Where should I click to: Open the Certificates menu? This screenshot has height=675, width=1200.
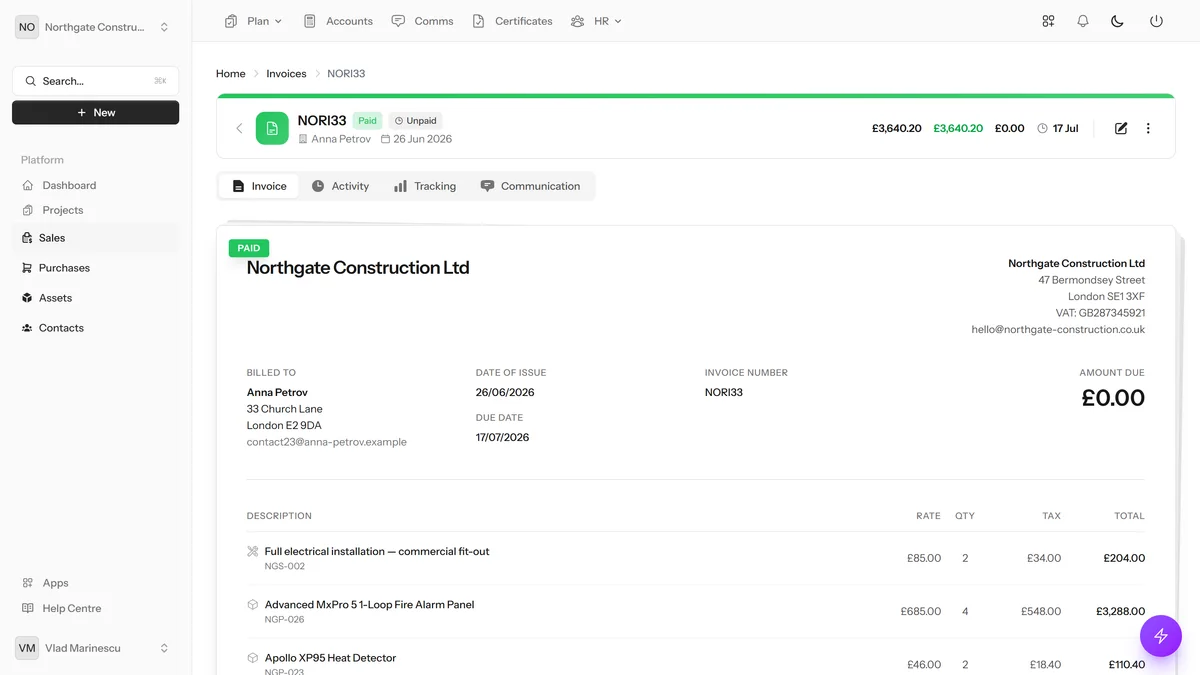(x=512, y=21)
